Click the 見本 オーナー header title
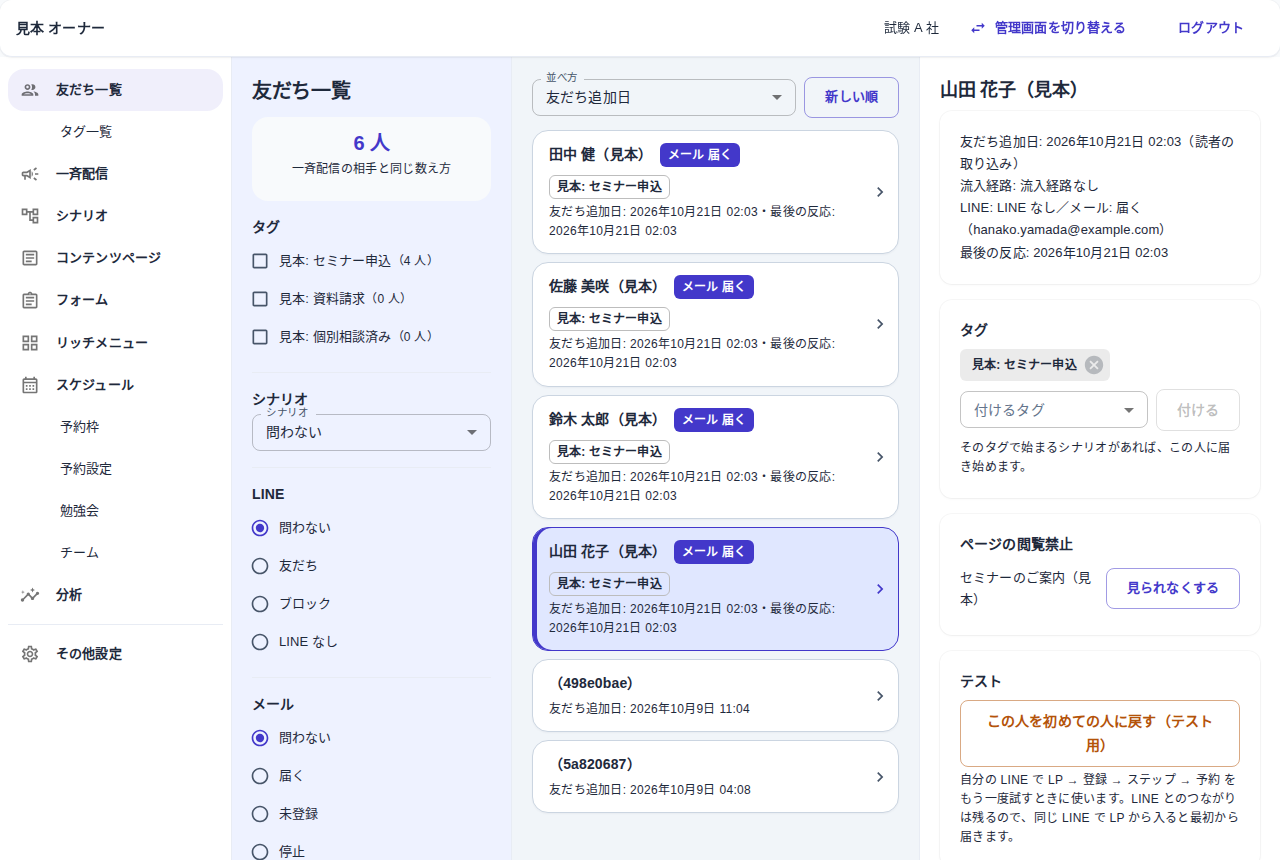This screenshot has width=1280, height=860. coord(60,28)
